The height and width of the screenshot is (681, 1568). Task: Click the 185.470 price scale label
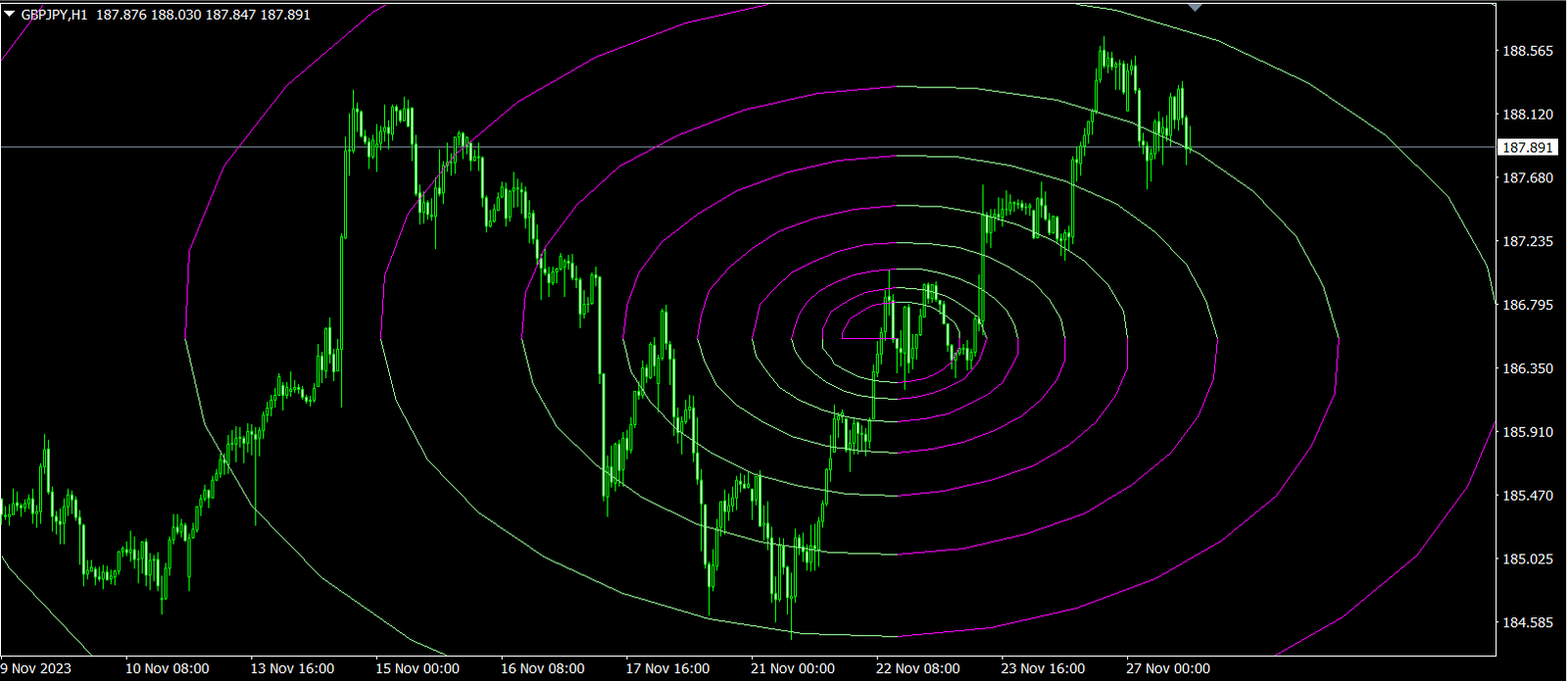click(x=1527, y=496)
